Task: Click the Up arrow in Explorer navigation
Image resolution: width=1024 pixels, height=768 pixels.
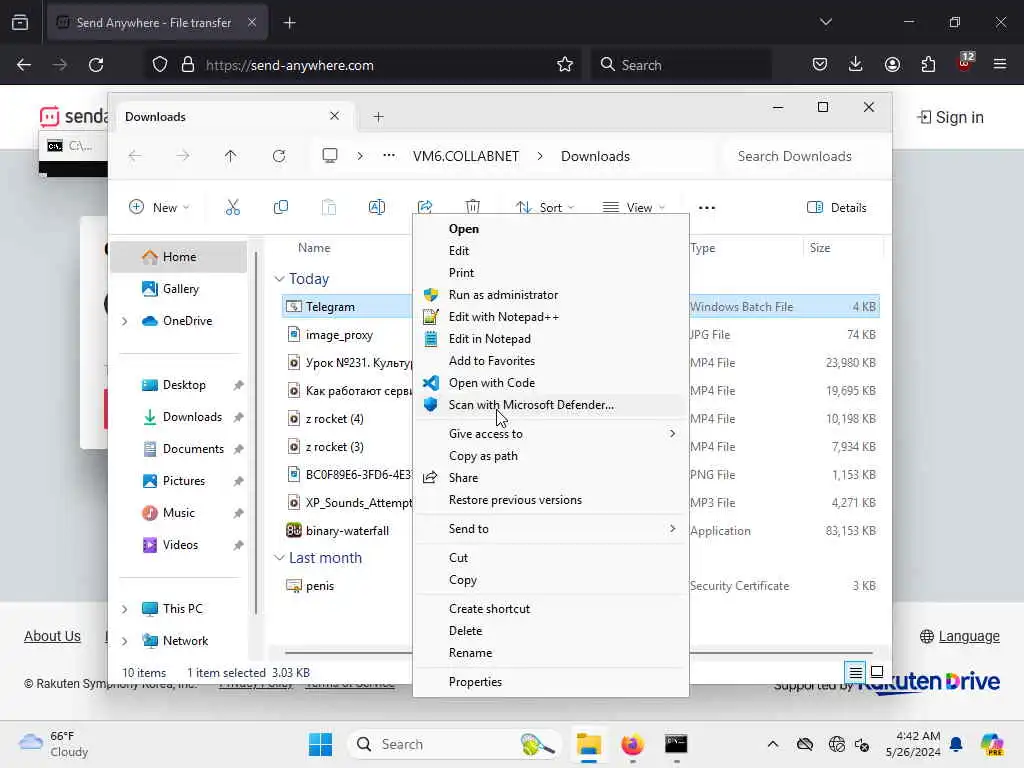Action: pyautogui.click(x=231, y=156)
